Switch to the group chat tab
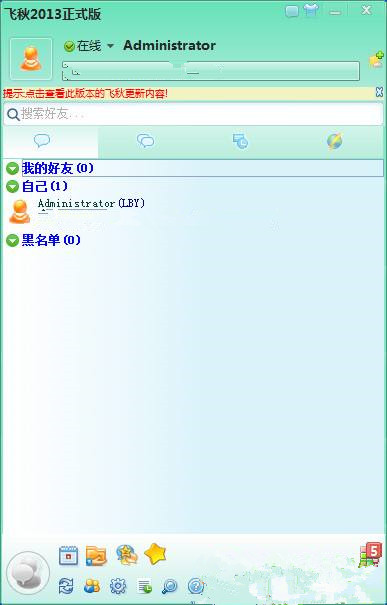Screen dimensions: 387x605 pos(145,141)
